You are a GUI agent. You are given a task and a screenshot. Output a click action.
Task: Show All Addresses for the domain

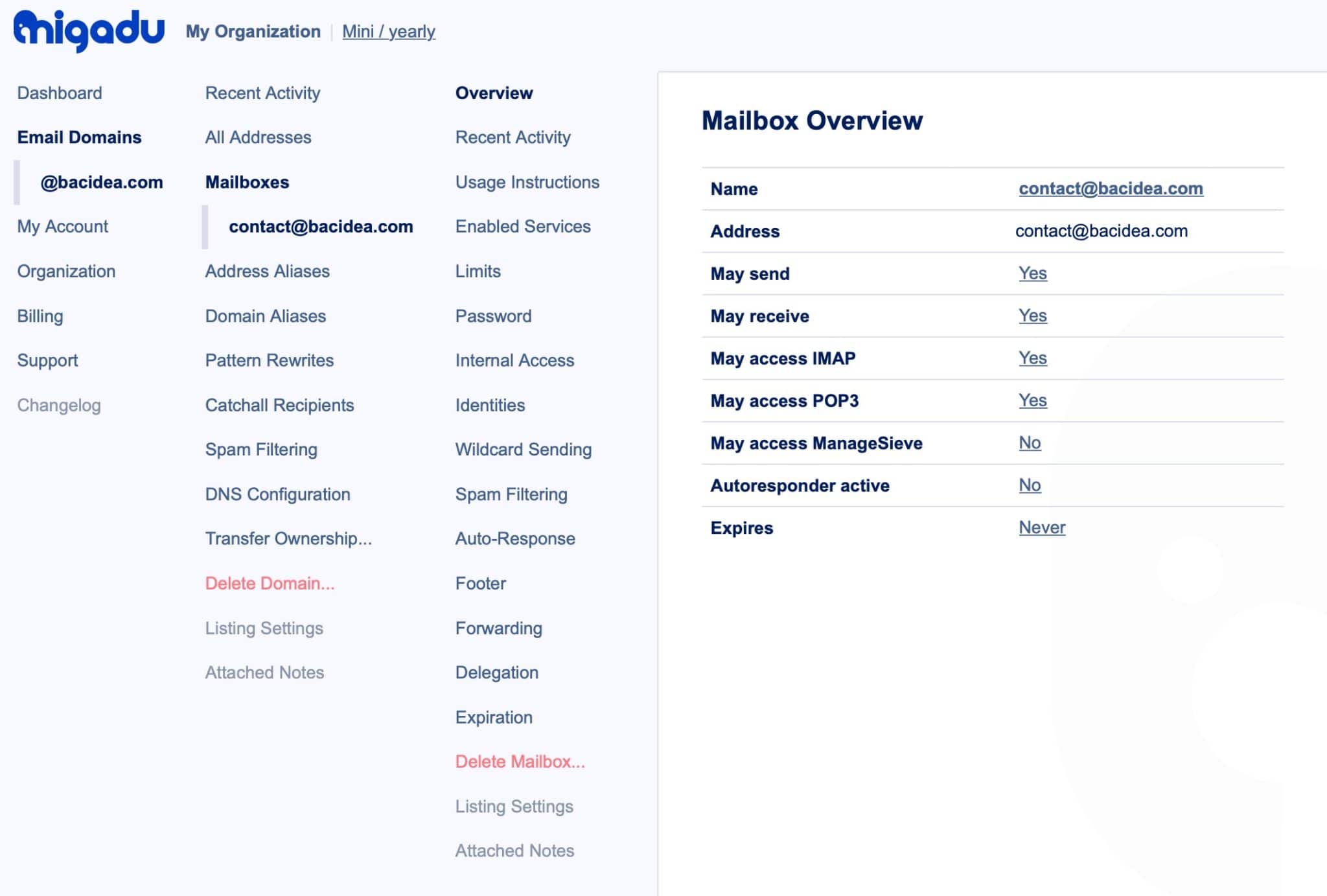[x=258, y=137]
